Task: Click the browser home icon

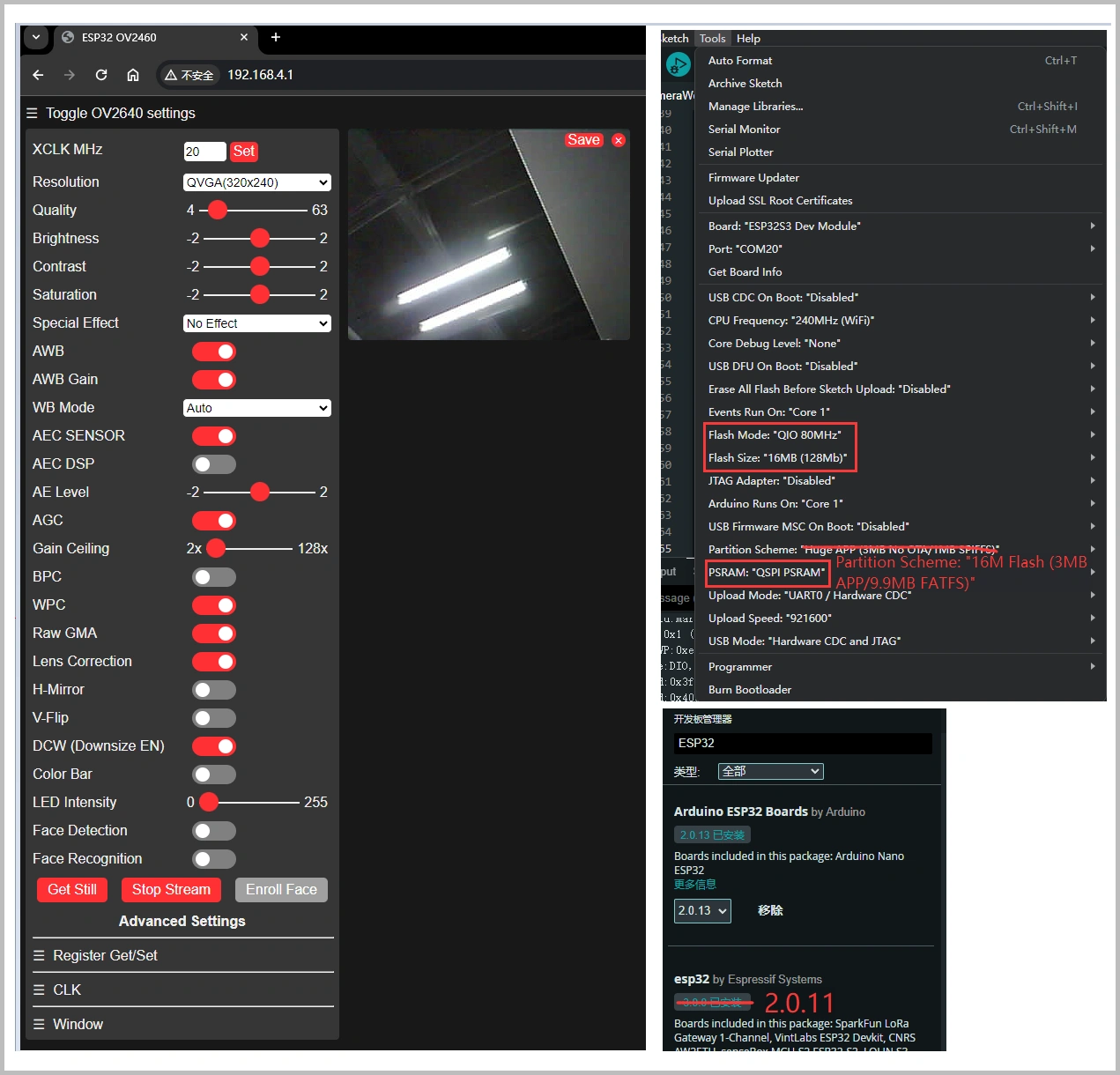Action: point(132,75)
